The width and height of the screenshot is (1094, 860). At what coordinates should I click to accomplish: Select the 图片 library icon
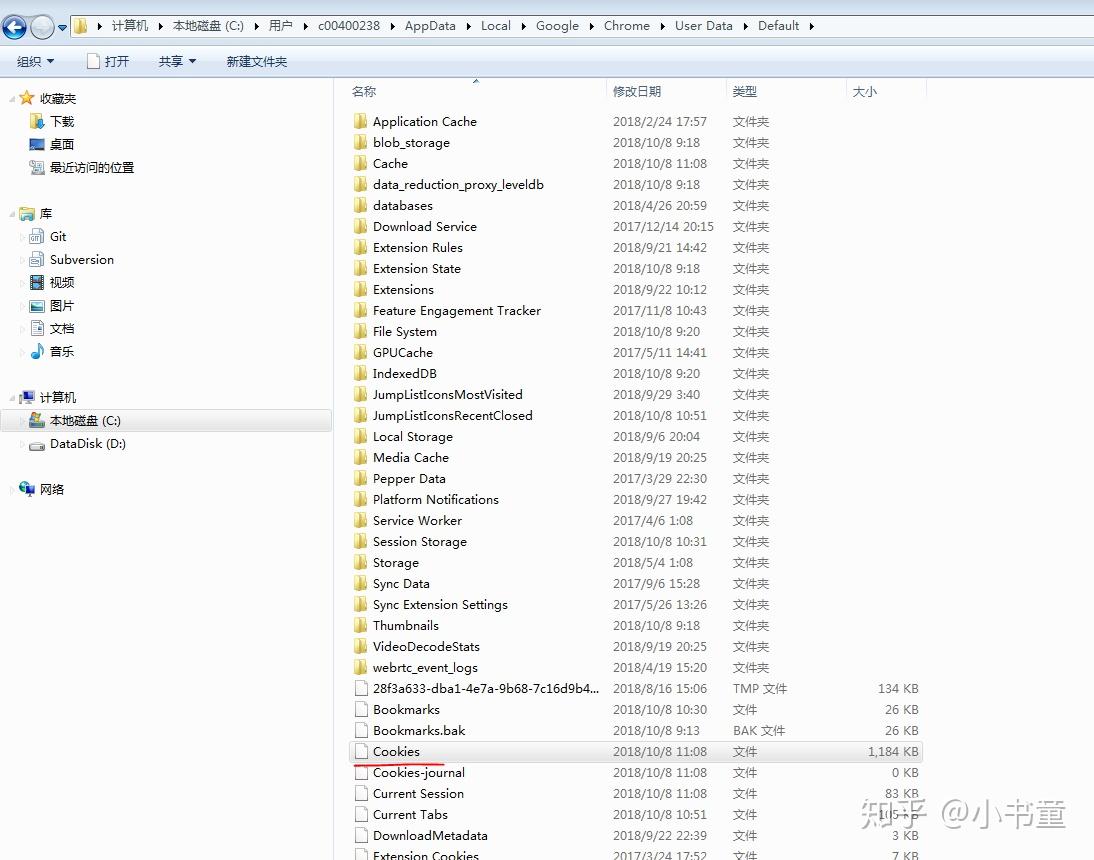pos(37,305)
